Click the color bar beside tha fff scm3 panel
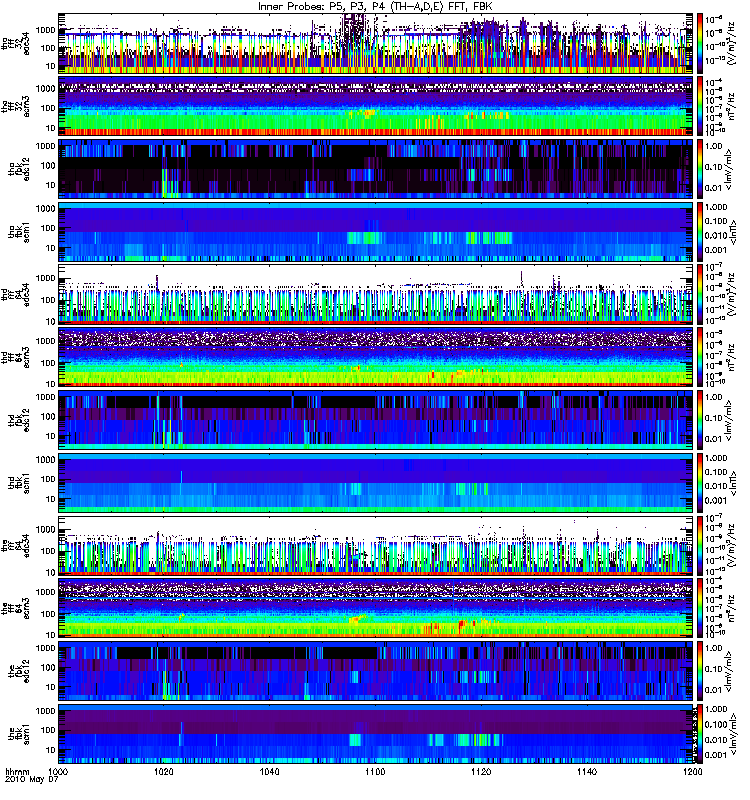The height and width of the screenshot is (800, 750). pos(700,106)
